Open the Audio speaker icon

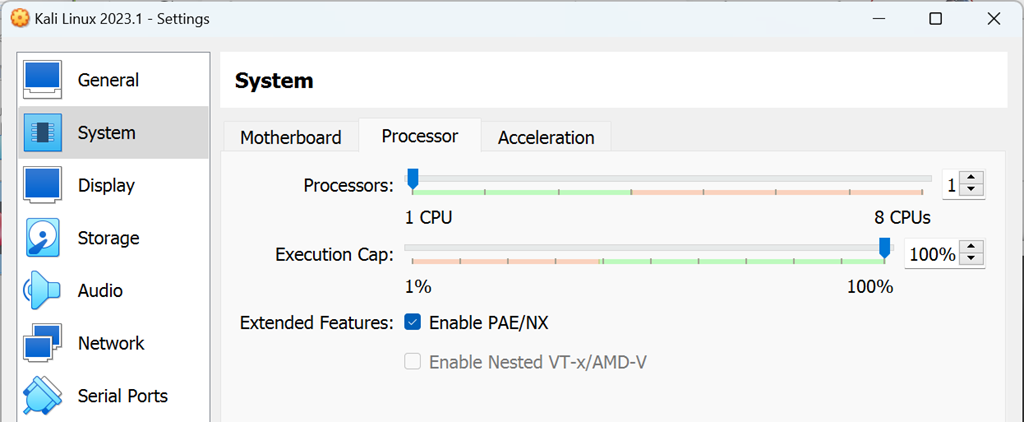(x=42, y=291)
